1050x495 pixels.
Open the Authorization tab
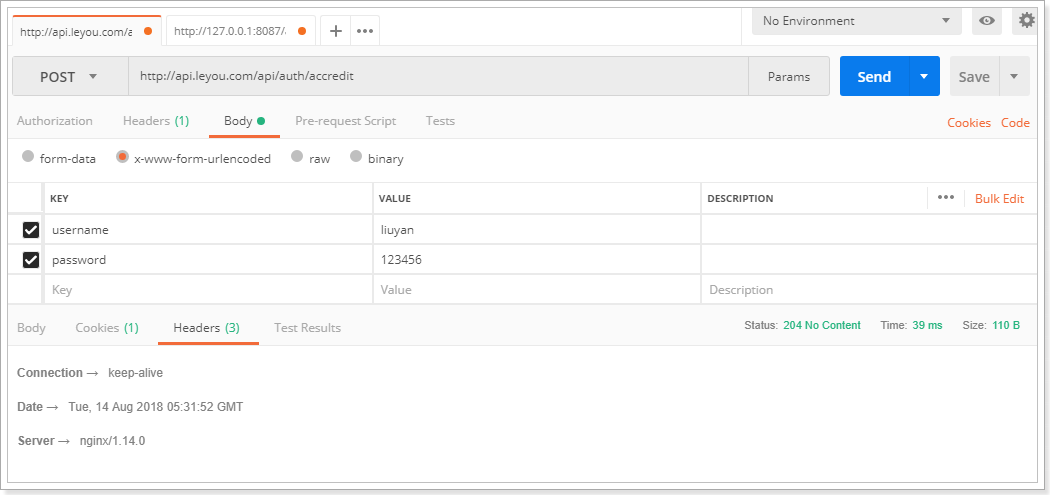coord(54,121)
